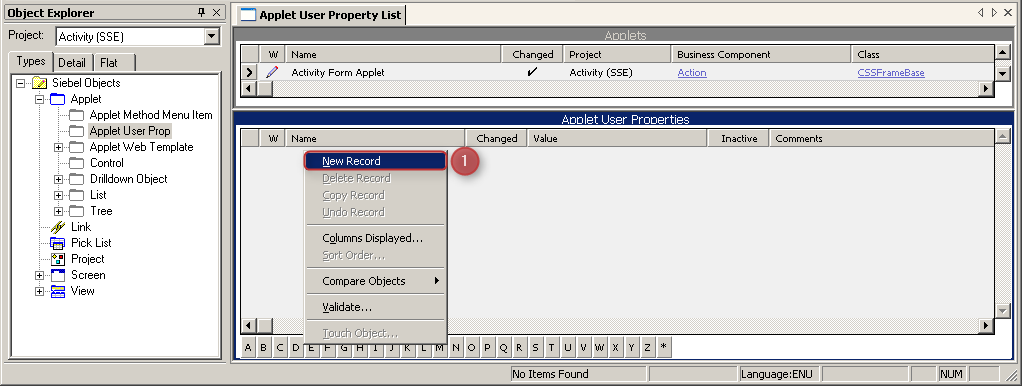The width and height of the screenshot is (1022, 386).
Task: Open the Compare Objects submenu
Action: pyautogui.click(x=375, y=281)
